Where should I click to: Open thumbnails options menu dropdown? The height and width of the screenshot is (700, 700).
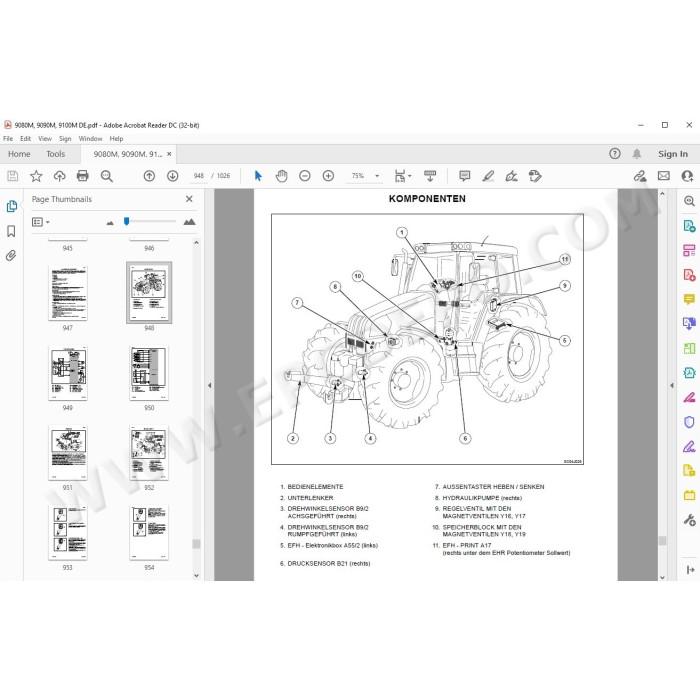pyautogui.click(x=41, y=222)
